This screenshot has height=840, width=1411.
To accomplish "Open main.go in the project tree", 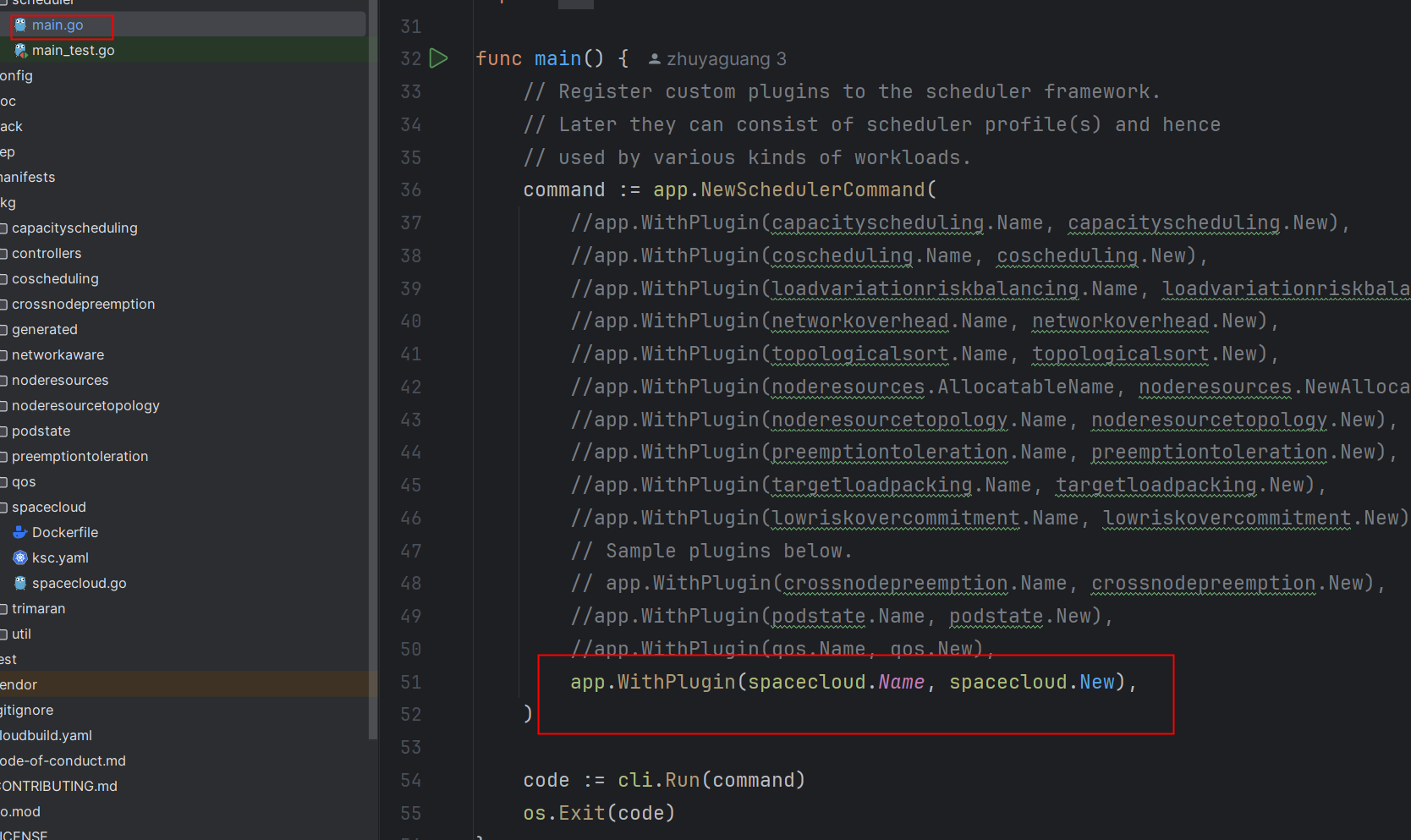I will pos(58,25).
